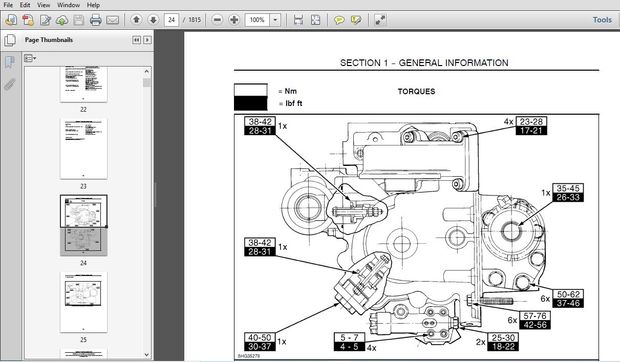Click the Save (floppy disk) icon

(79, 20)
